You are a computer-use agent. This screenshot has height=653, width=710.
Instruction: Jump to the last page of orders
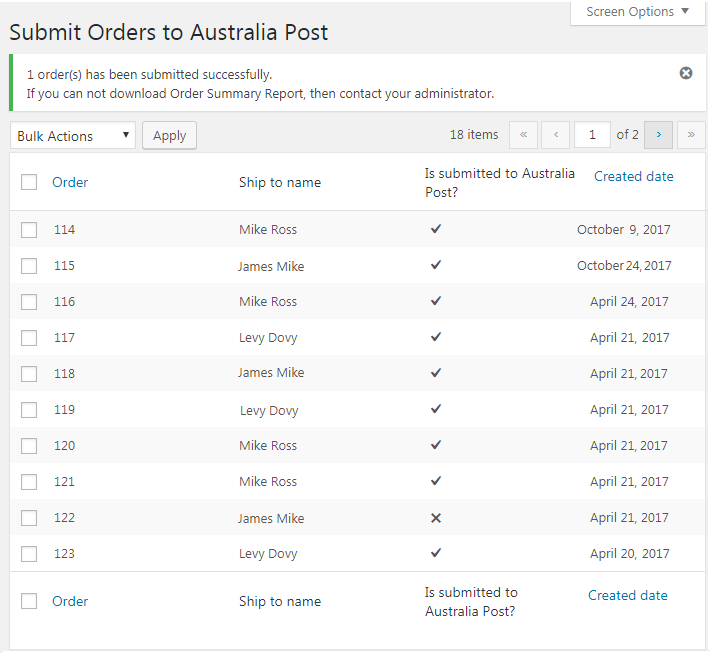pyautogui.click(x=691, y=134)
